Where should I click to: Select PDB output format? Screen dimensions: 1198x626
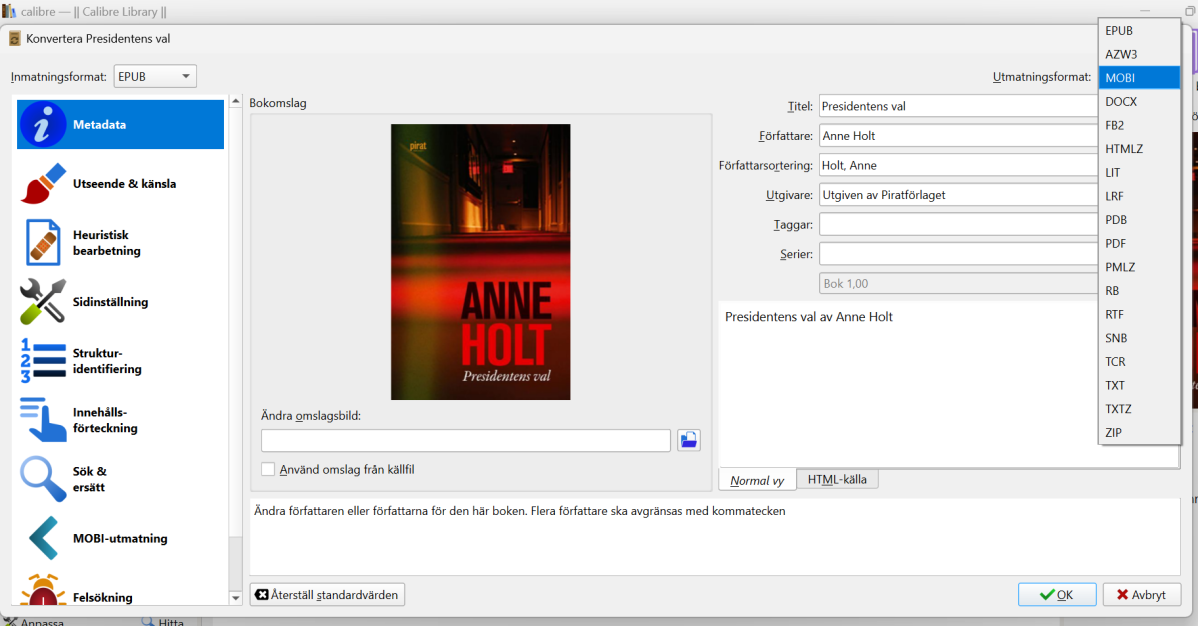[1139, 220]
